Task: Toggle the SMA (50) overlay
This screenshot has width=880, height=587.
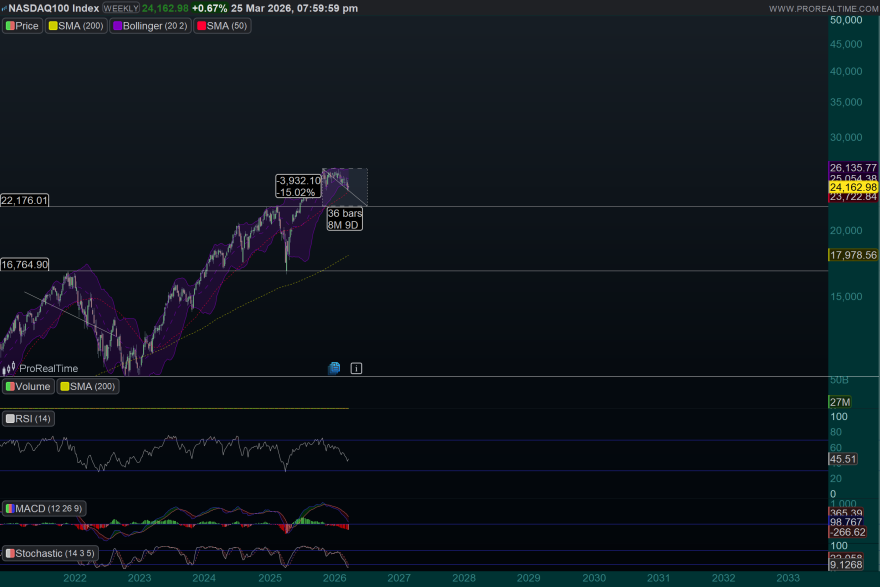Action: pyautogui.click(x=222, y=26)
